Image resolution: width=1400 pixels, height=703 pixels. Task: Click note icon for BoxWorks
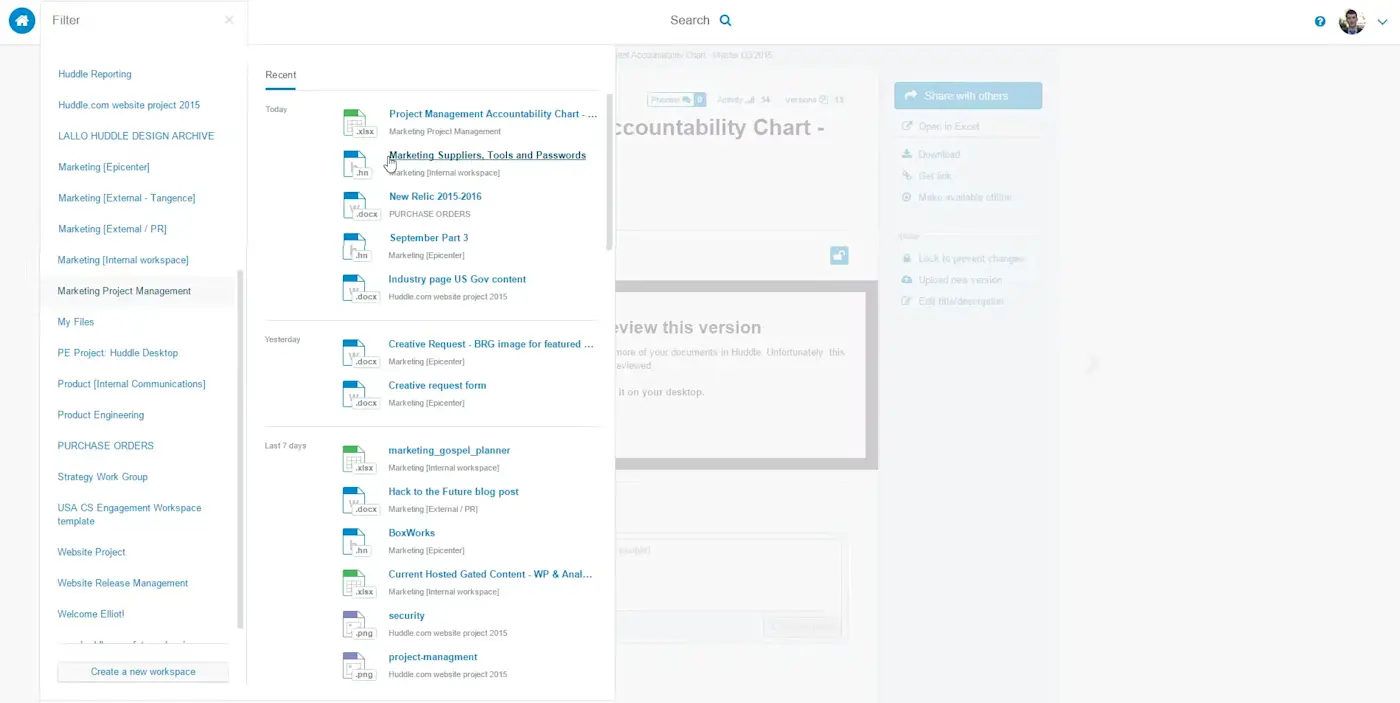click(x=358, y=542)
